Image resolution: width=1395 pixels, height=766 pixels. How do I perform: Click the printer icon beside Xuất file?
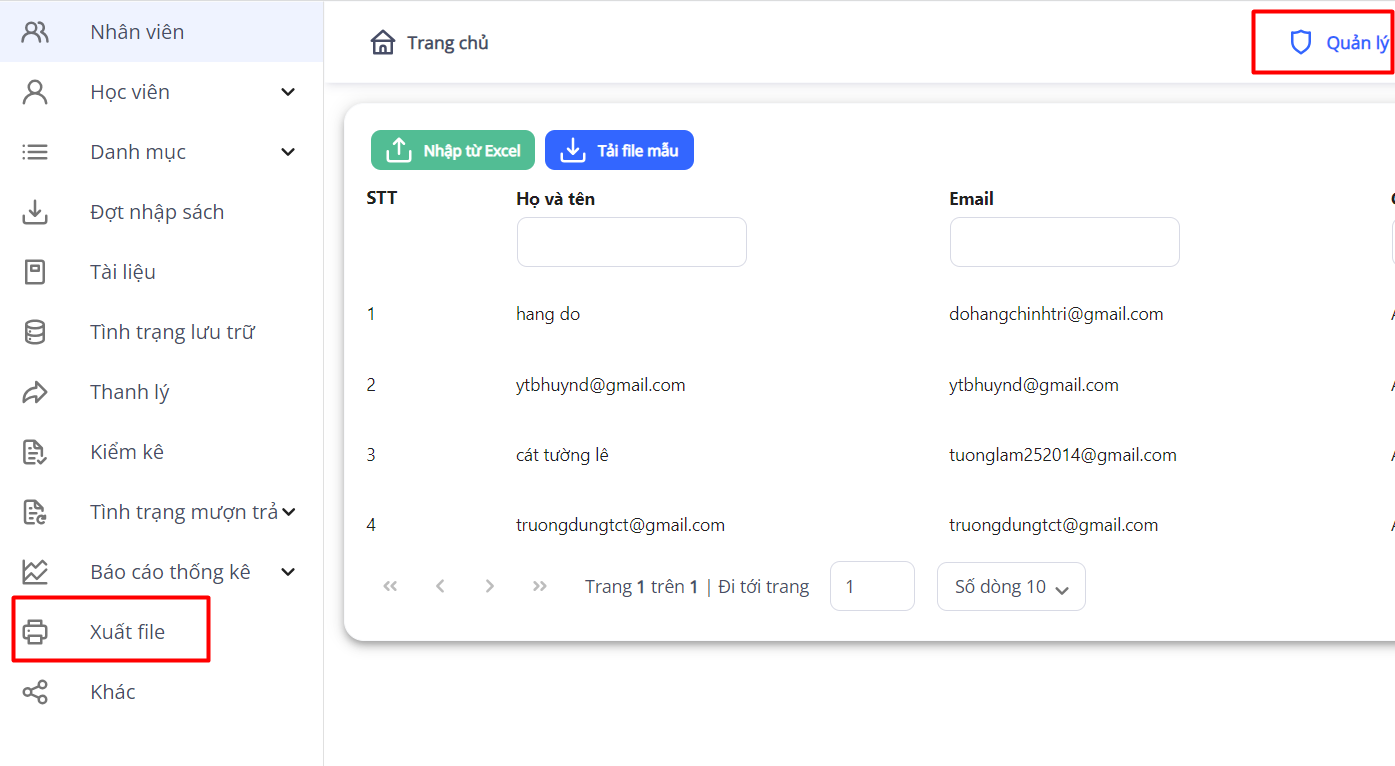coord(35,632)
